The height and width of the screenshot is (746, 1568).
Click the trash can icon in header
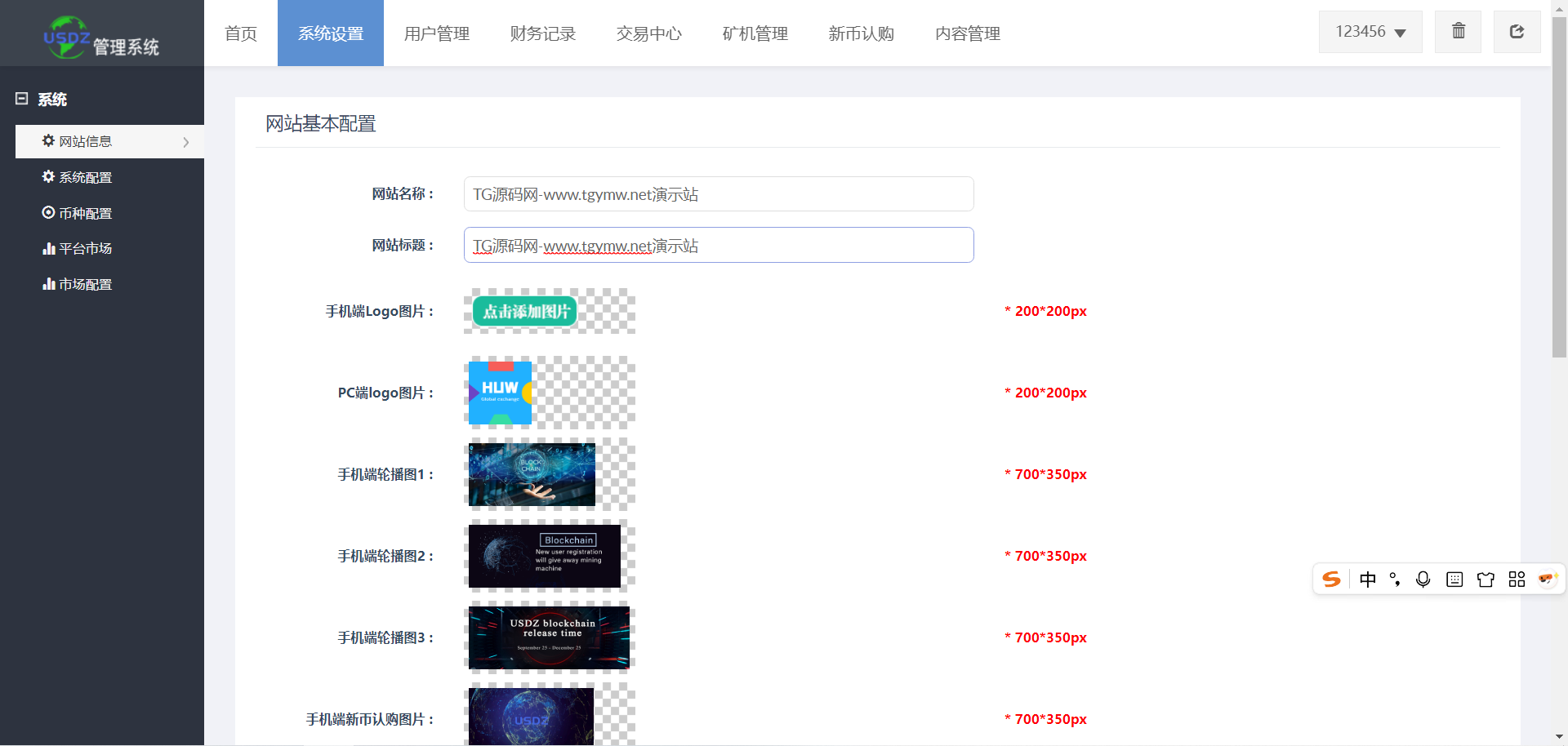pos(1458,32)
